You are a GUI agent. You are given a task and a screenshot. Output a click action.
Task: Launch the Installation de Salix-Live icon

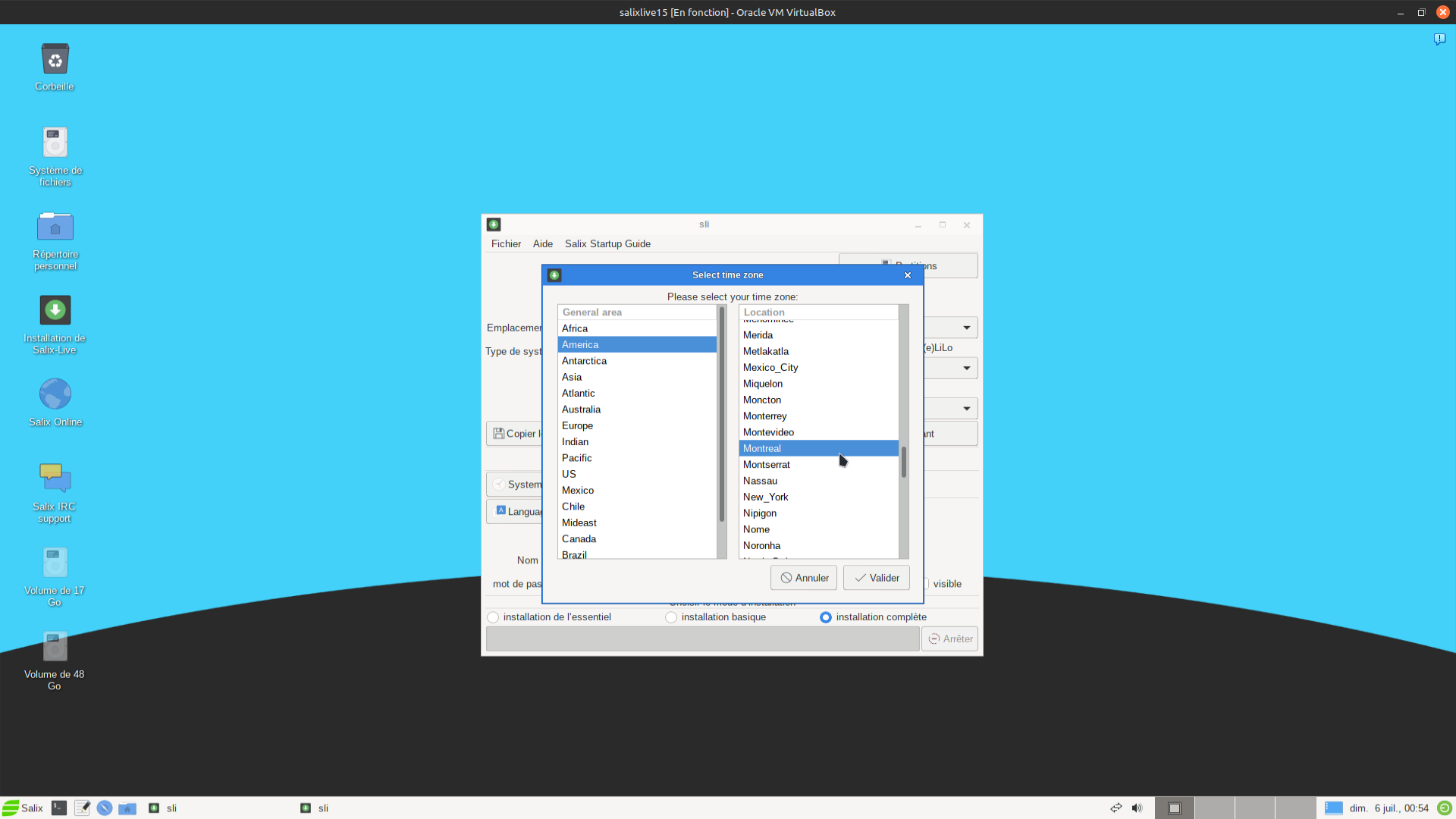[x=55, y=311]
